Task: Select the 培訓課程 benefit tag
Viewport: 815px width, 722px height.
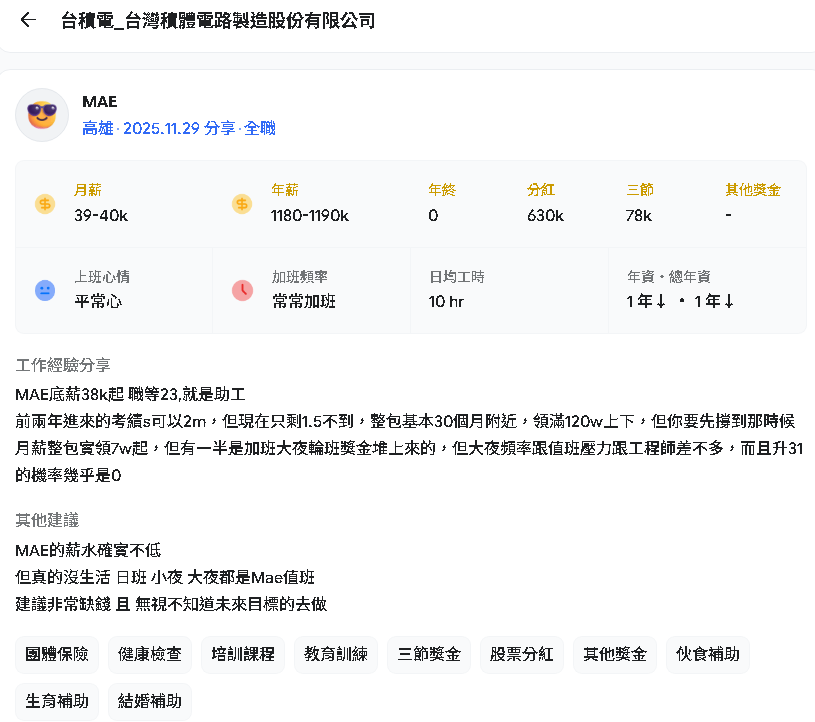Action: click(243, 654)
